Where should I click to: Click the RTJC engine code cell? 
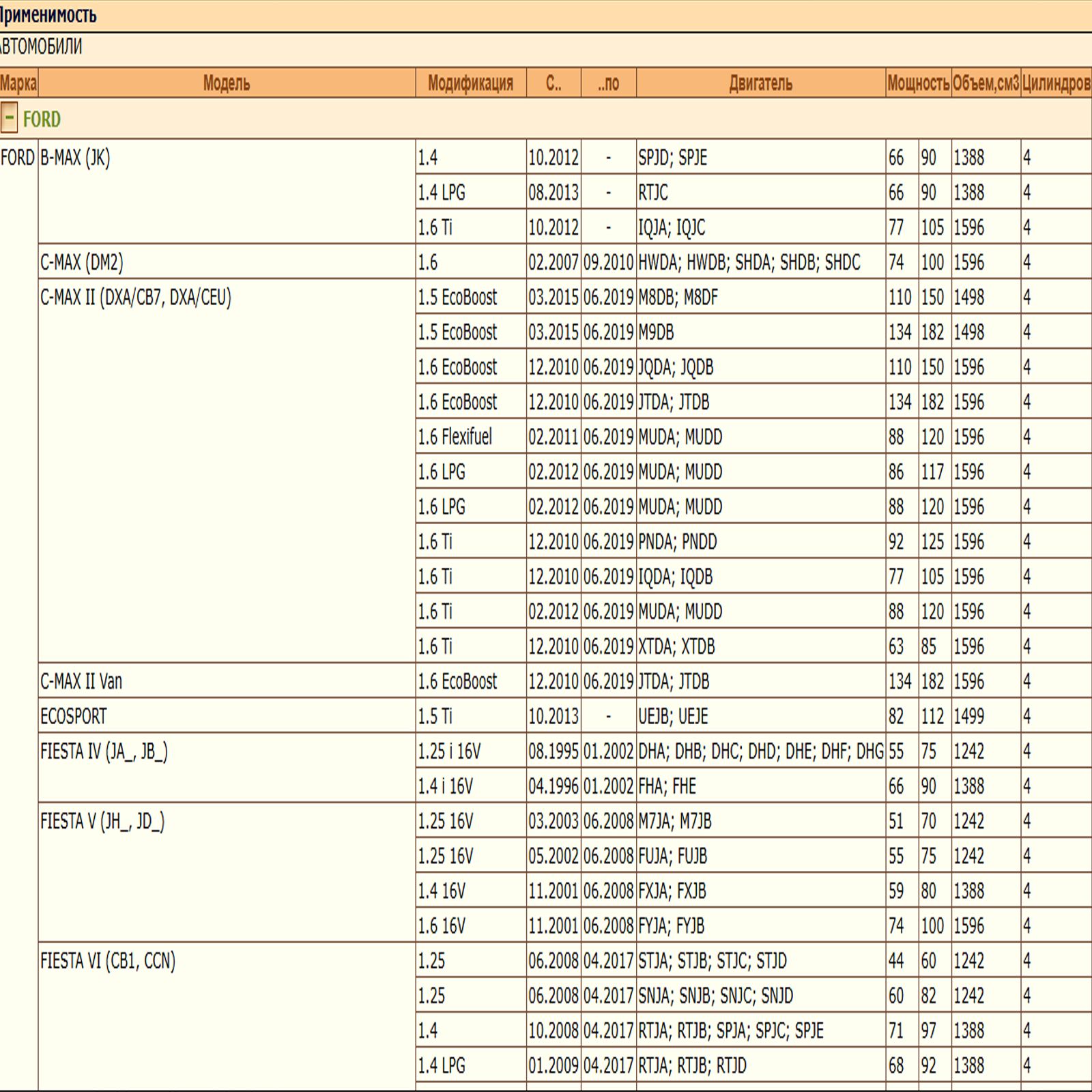(x=653, y=192)
